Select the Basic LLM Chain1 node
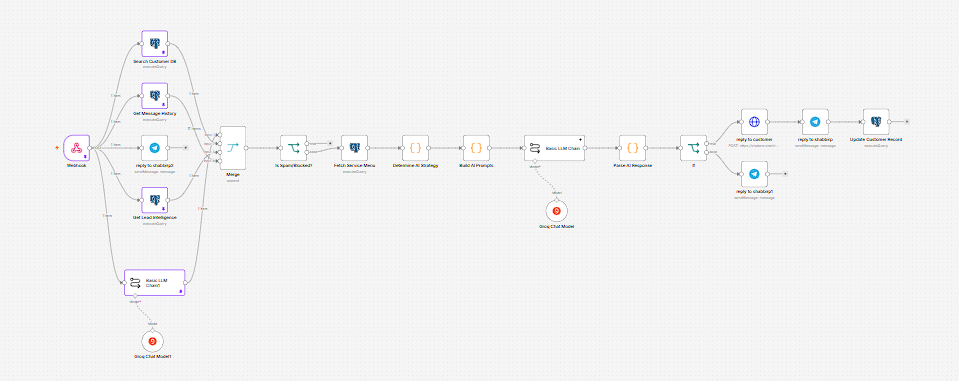The image size is (959, 381). pos(154,283)
